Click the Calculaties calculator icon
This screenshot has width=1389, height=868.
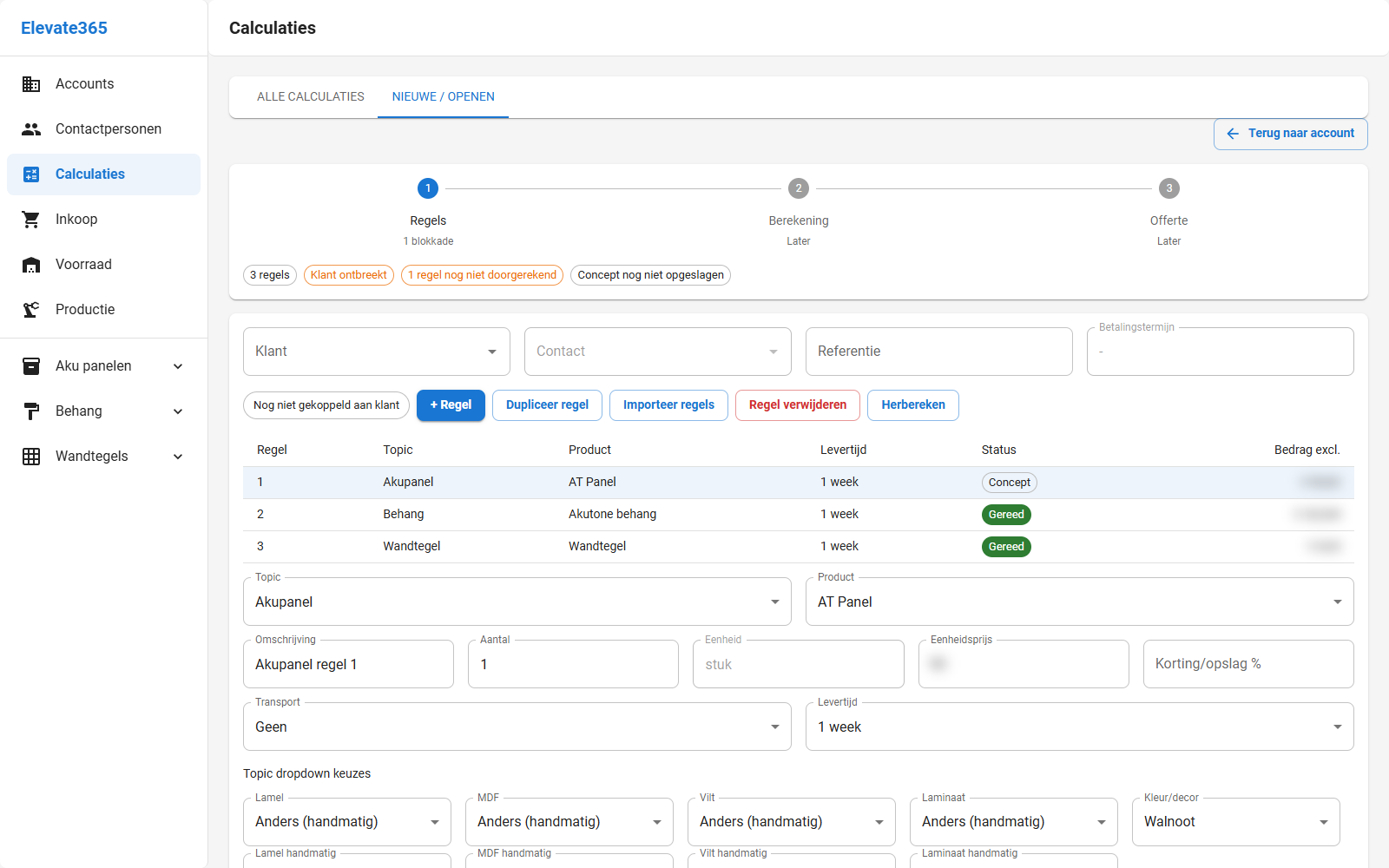tap(31, 174)
